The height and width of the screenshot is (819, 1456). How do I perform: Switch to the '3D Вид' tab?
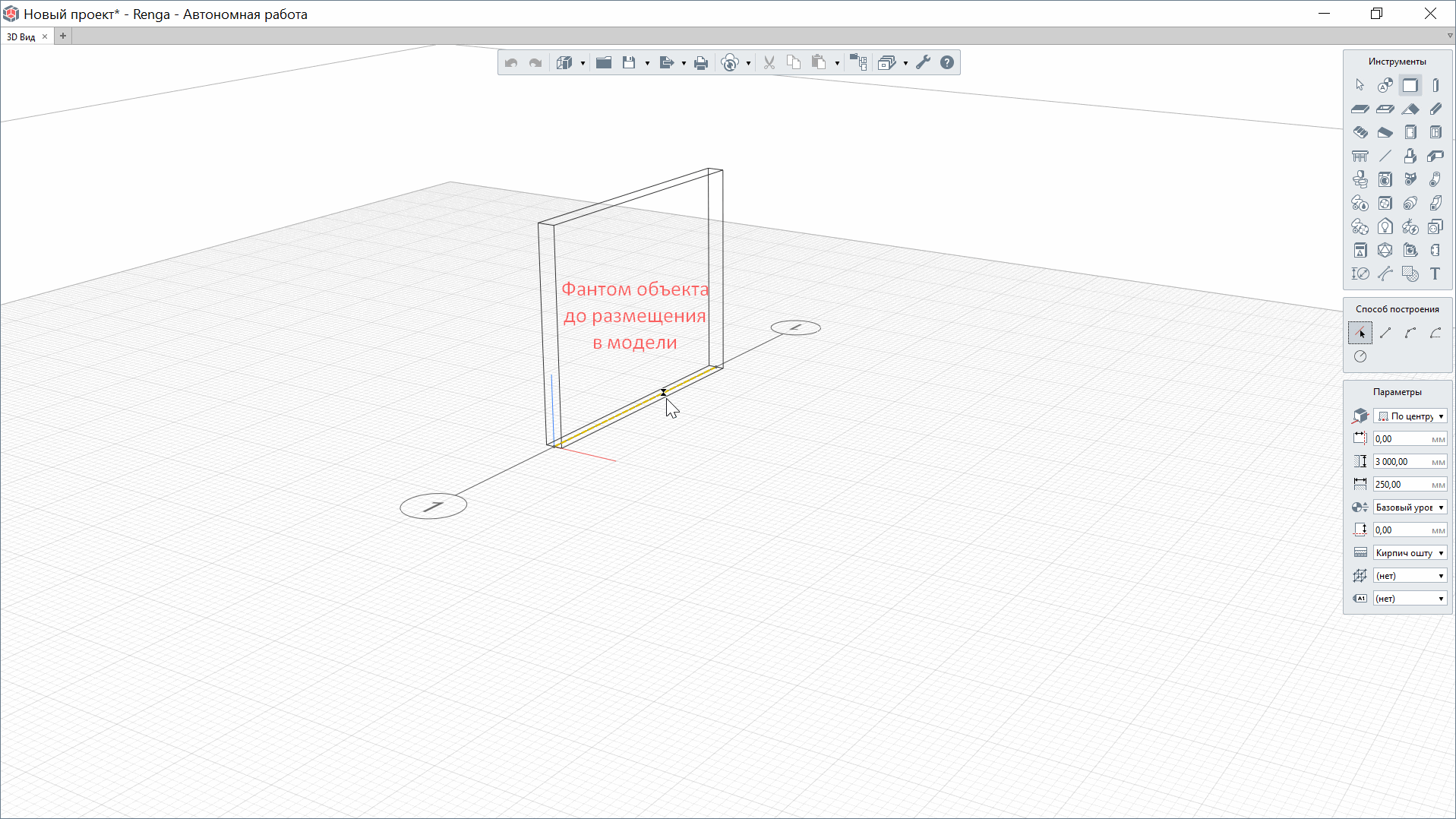(x=21, y=36)
